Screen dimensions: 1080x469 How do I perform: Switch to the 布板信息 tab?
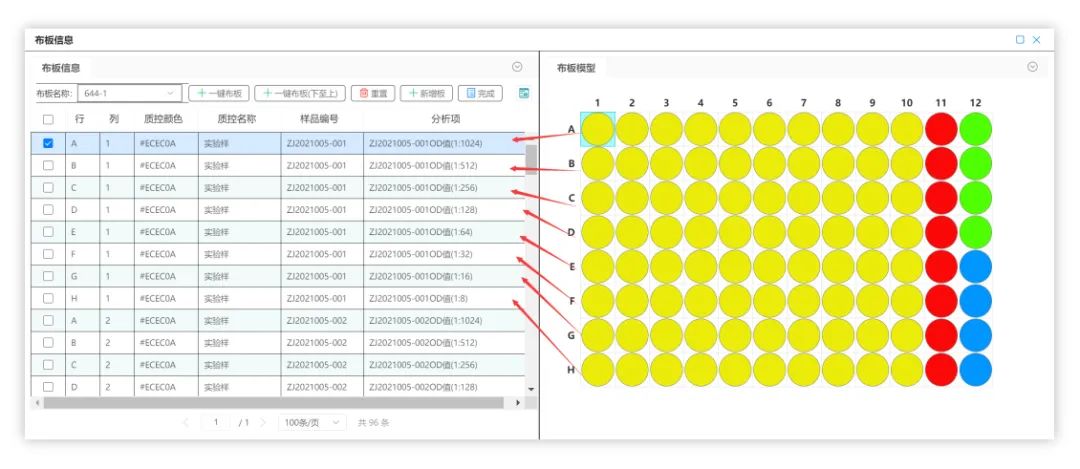coord(61,68)
